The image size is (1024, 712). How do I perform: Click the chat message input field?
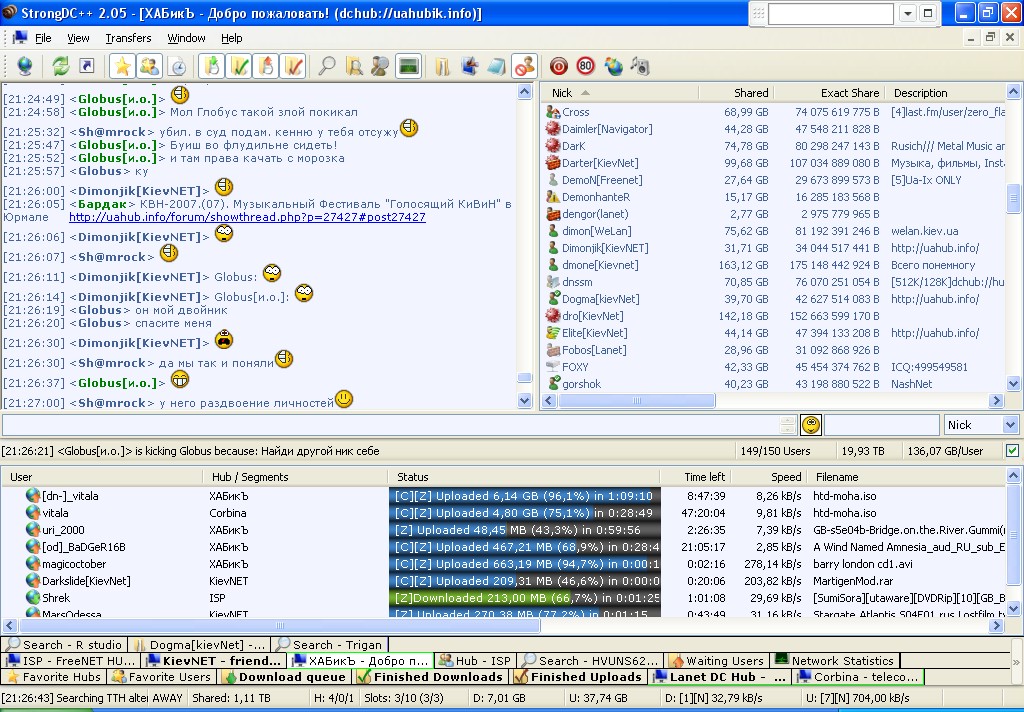391,425
